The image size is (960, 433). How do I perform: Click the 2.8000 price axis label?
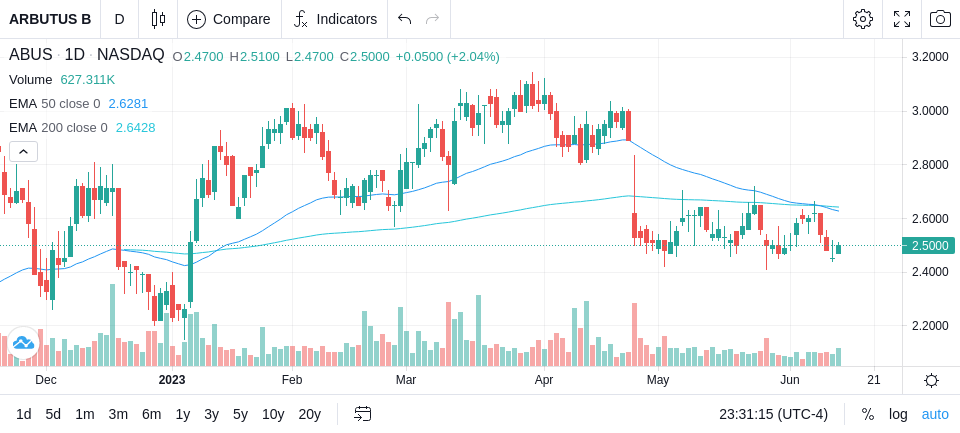[x=930, y=165]
